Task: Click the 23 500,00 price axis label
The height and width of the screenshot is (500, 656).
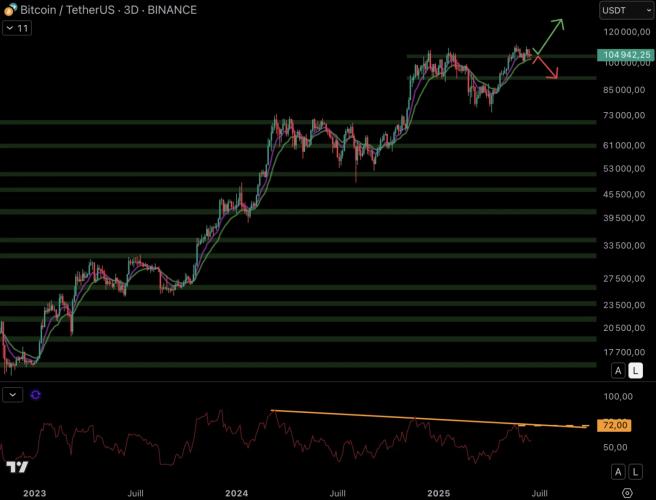Action: click(x=624, y=305)
